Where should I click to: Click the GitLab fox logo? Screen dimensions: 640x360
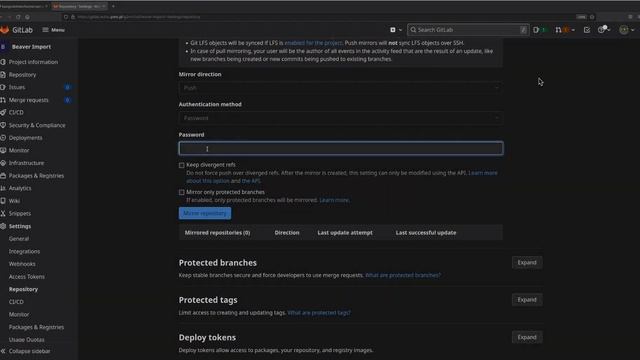point(4,30)
